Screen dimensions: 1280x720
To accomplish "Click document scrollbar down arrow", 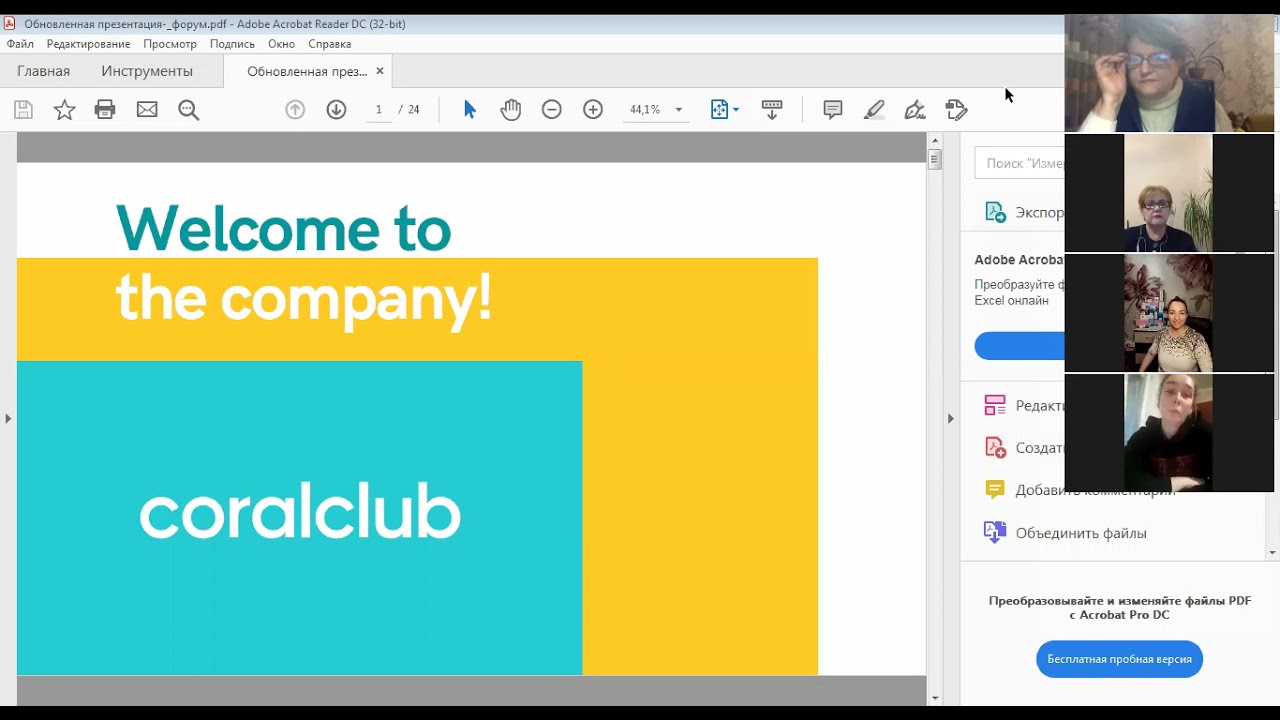I will pos(935,698).
